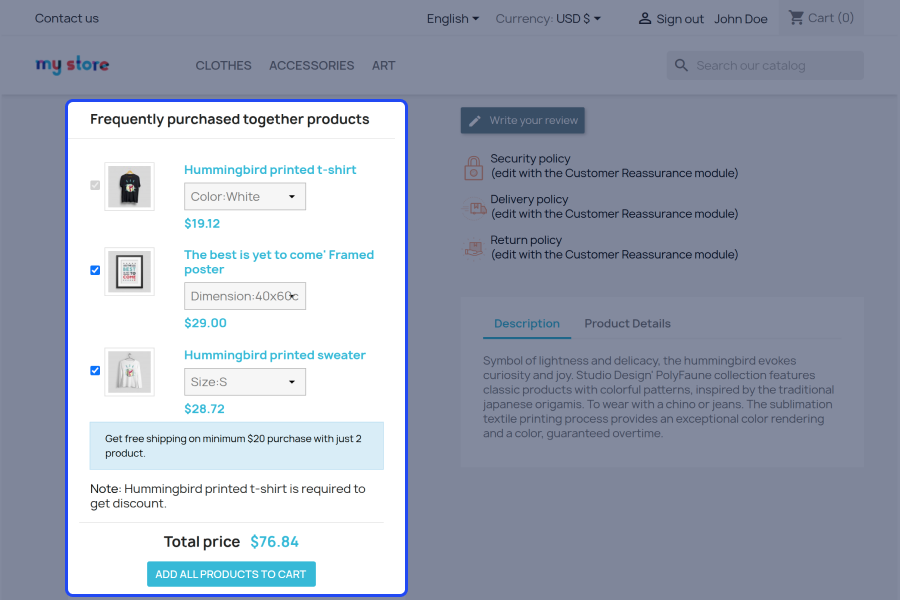Viewport: 900px width, 600px height.
Task: Click the Delivery policy truck icon
Action: (x=474, y=208)
